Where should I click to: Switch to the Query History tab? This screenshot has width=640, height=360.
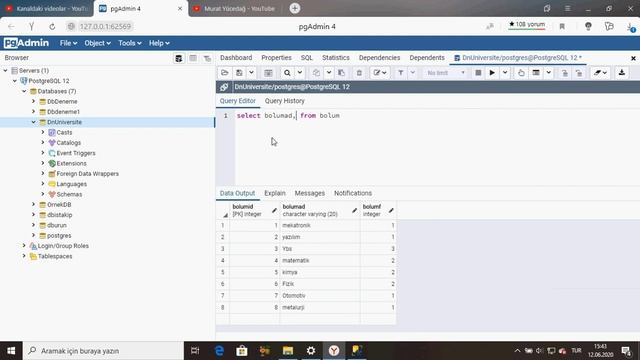[284, 101]
